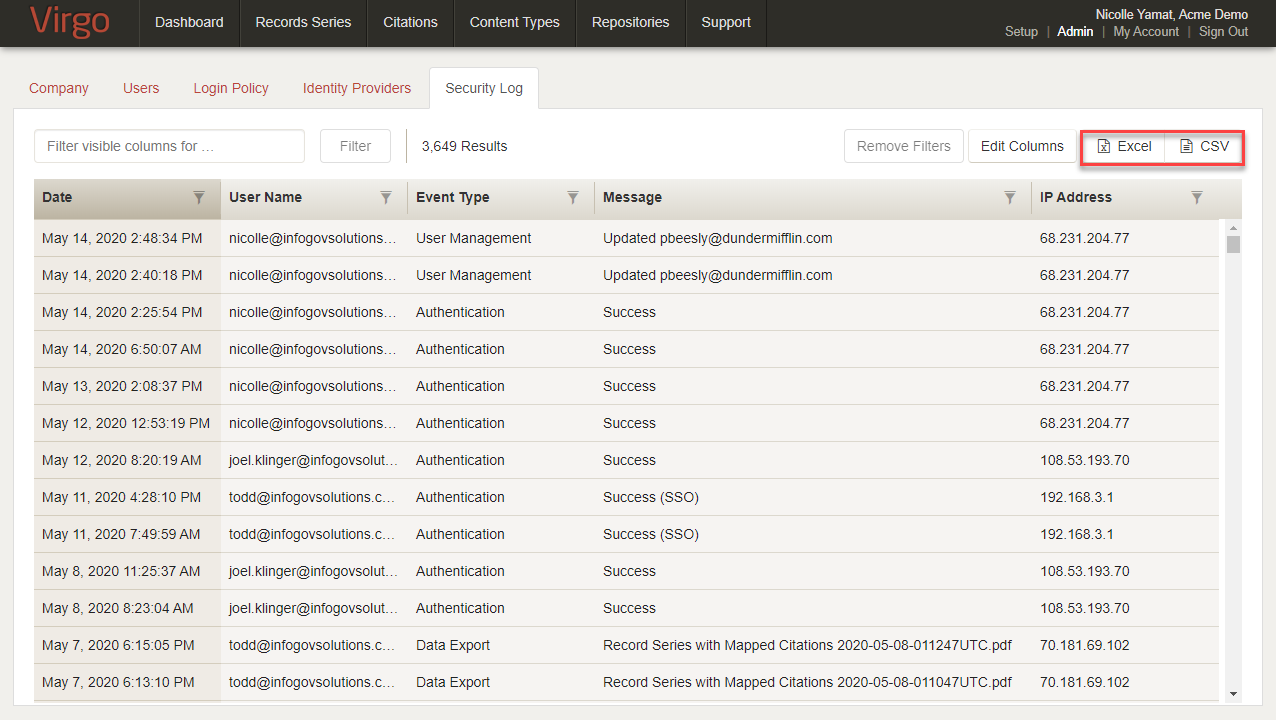Open the Records Series menu

(x=303, y=22)
